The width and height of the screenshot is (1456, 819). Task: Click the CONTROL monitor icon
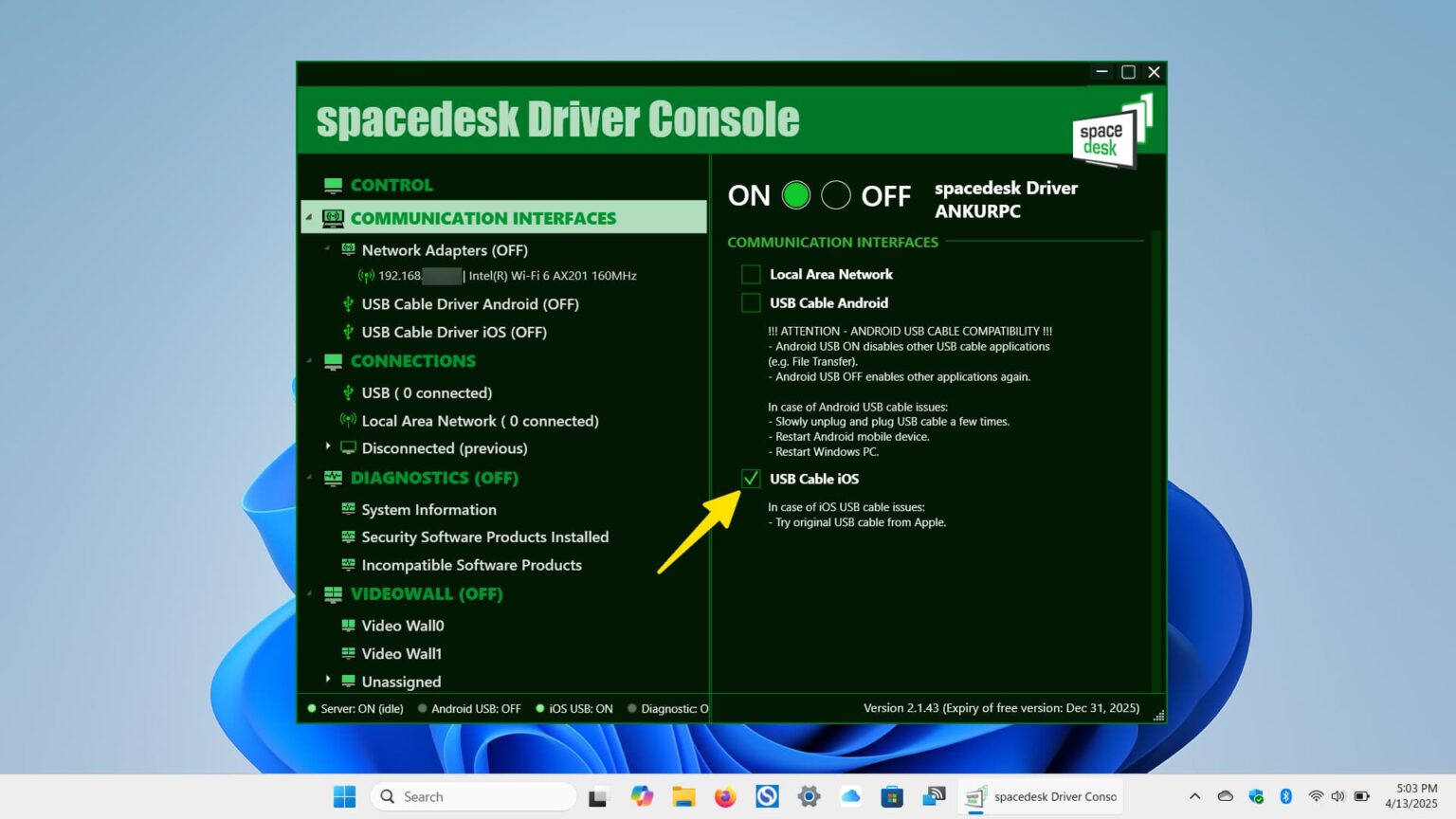coord(333,185)
